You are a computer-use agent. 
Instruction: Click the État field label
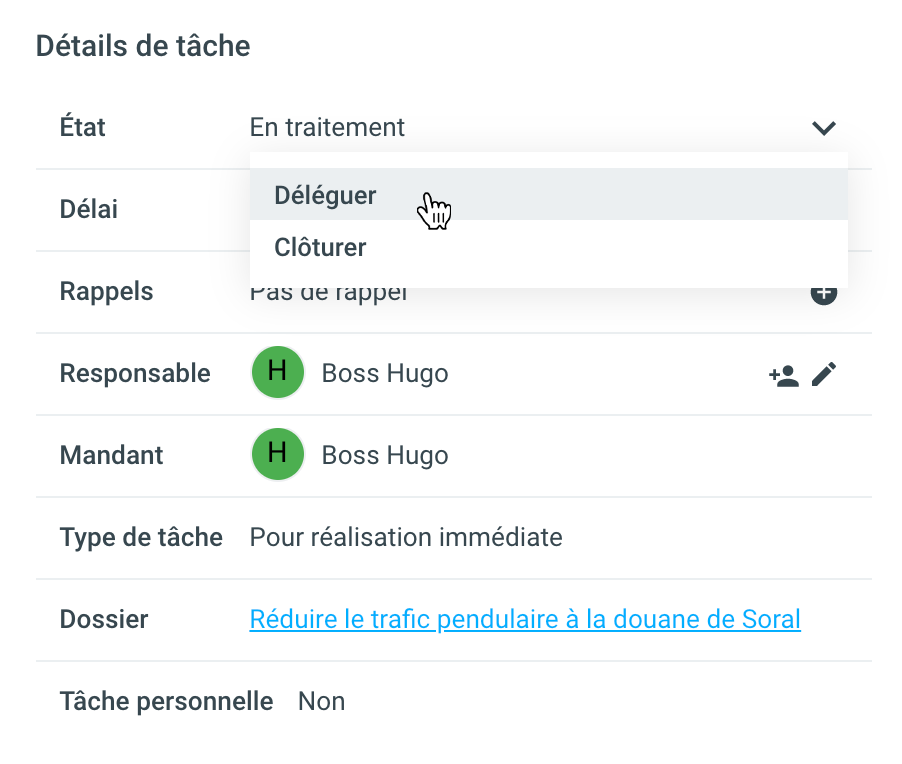(83, 128)
